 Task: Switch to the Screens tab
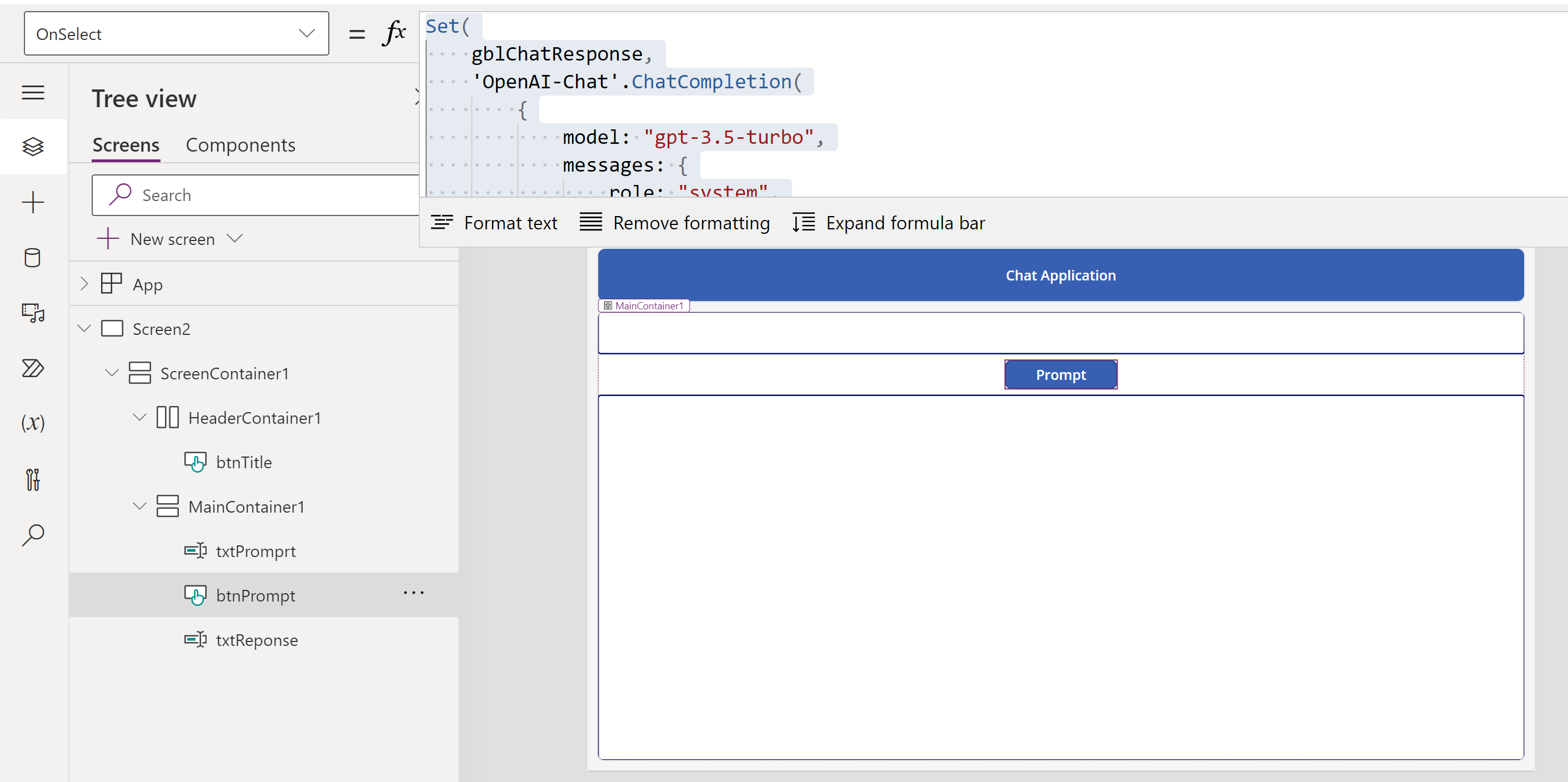coord(126,145)
